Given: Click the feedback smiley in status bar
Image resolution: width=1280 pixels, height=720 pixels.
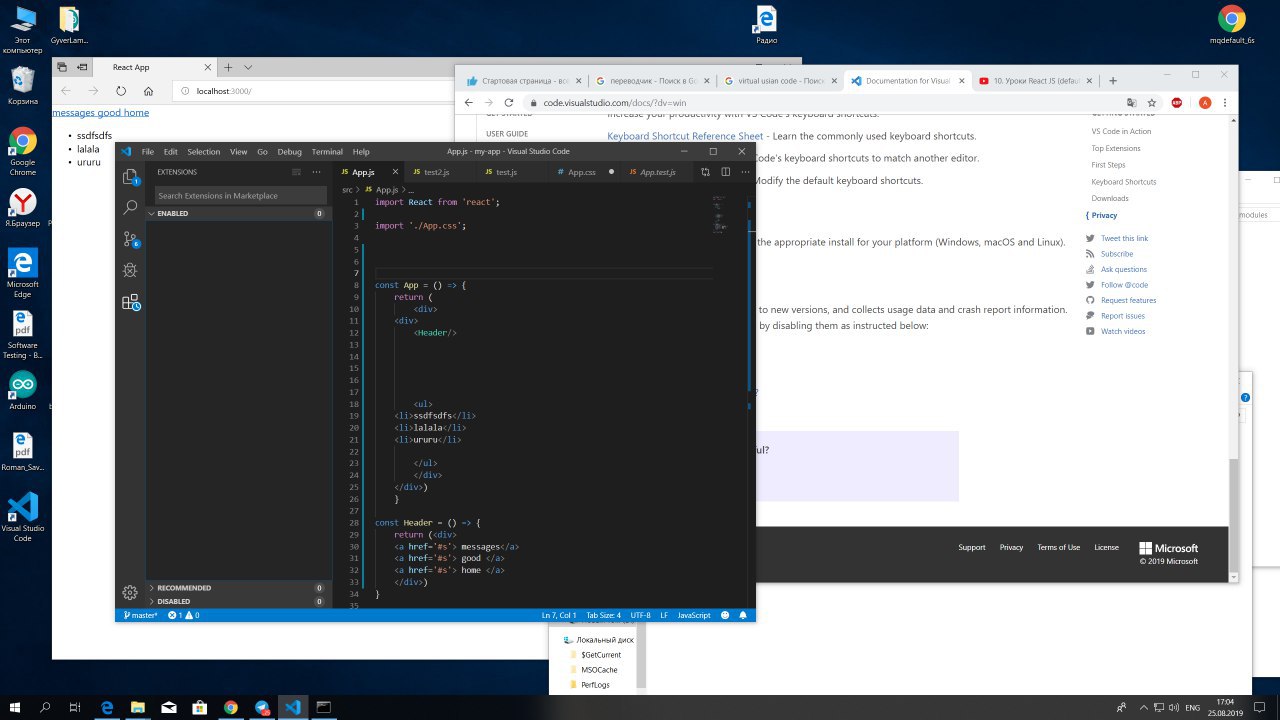Looking at the screenshot, I should click(x=725, y=615).
